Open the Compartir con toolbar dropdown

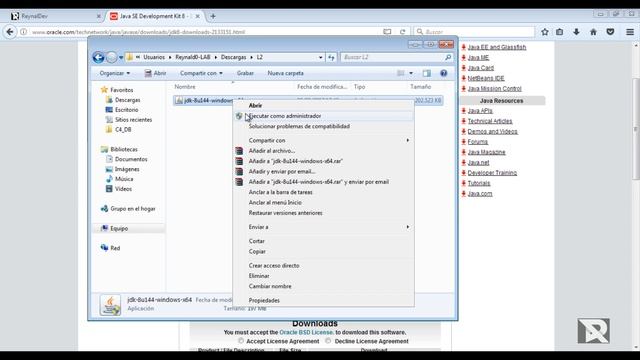pos(201,73)
